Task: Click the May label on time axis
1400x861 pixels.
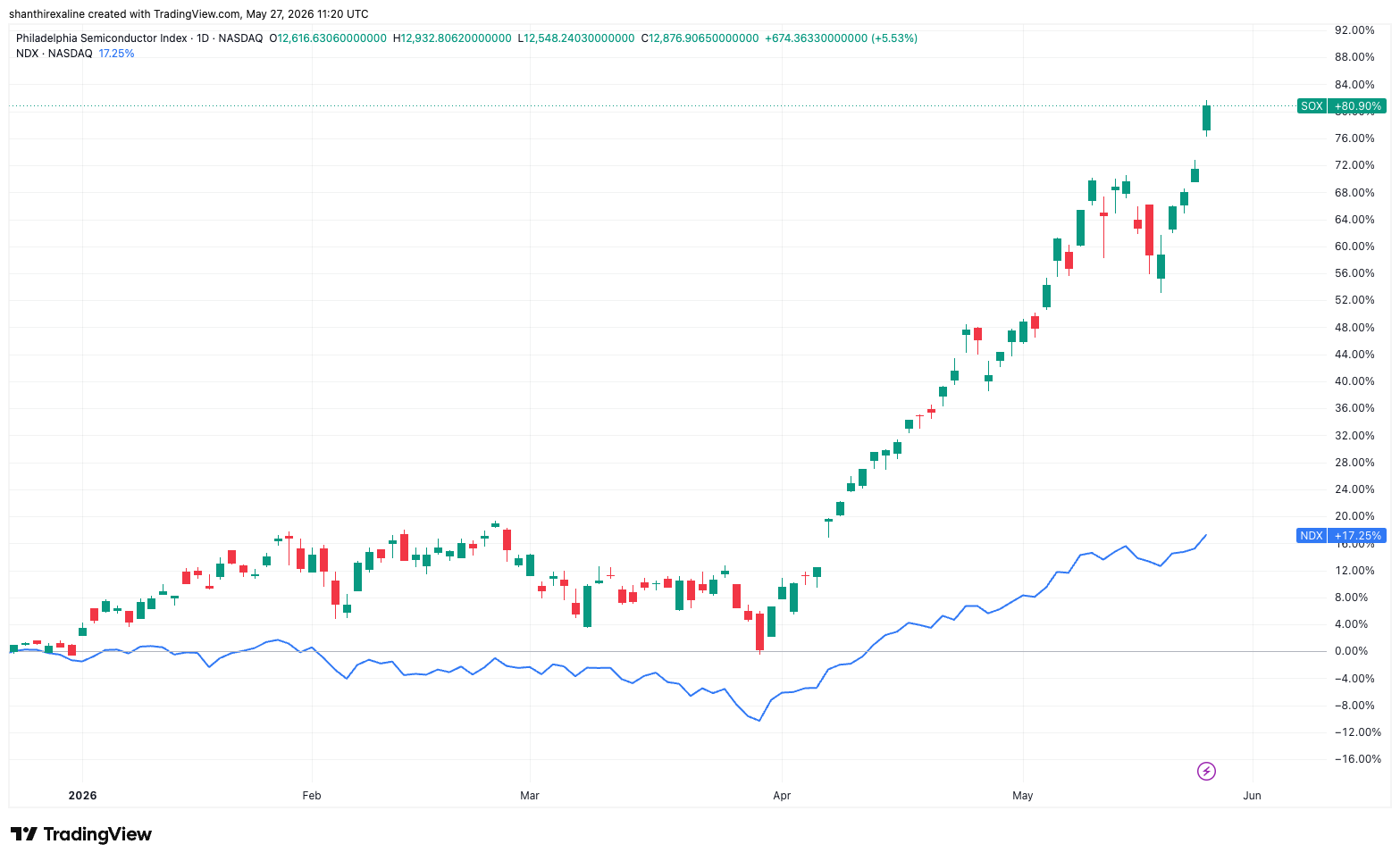Action: point(1023,795)
